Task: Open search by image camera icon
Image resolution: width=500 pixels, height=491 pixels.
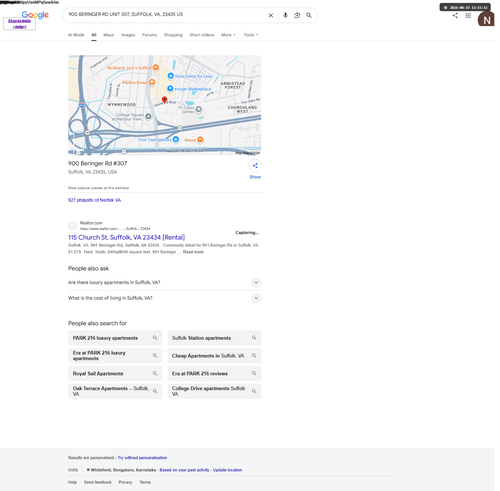Action: click(297, 15)
